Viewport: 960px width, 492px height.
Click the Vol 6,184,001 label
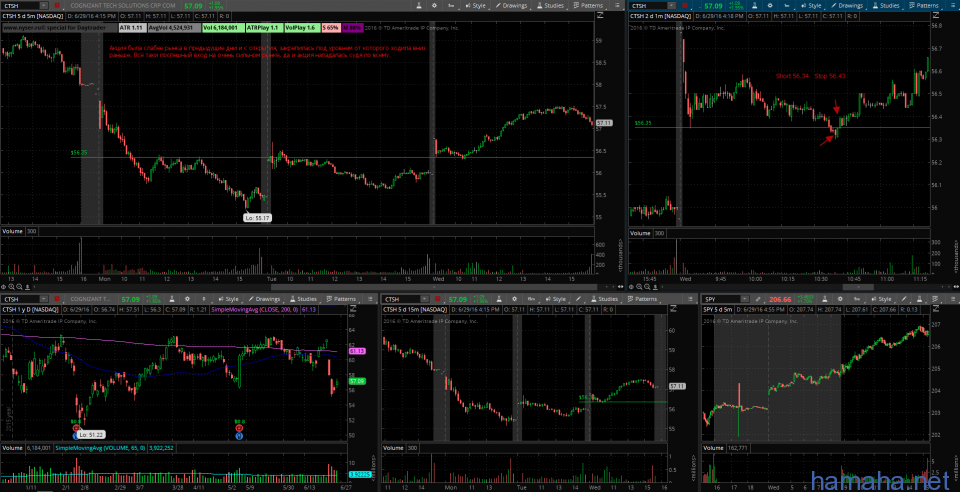click(x=222, y=28)
